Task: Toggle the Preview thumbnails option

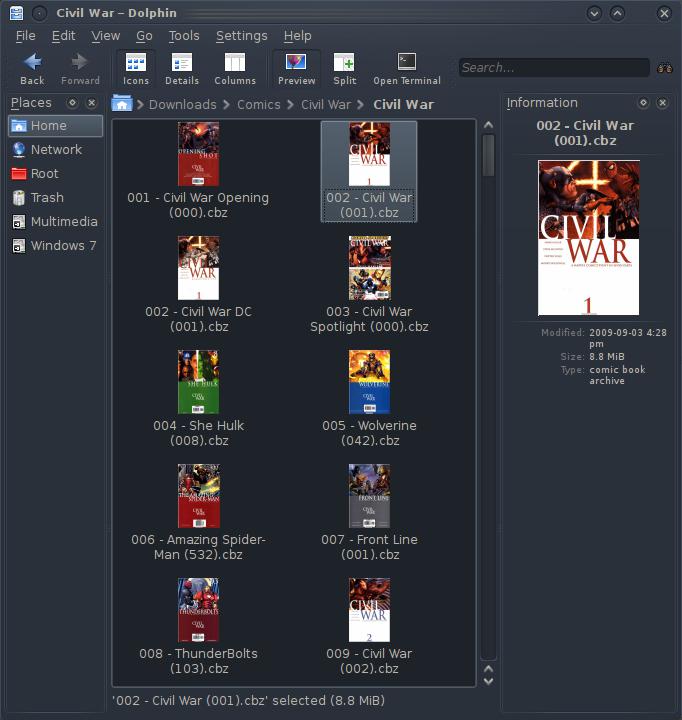Action: [x=296, y=69]
